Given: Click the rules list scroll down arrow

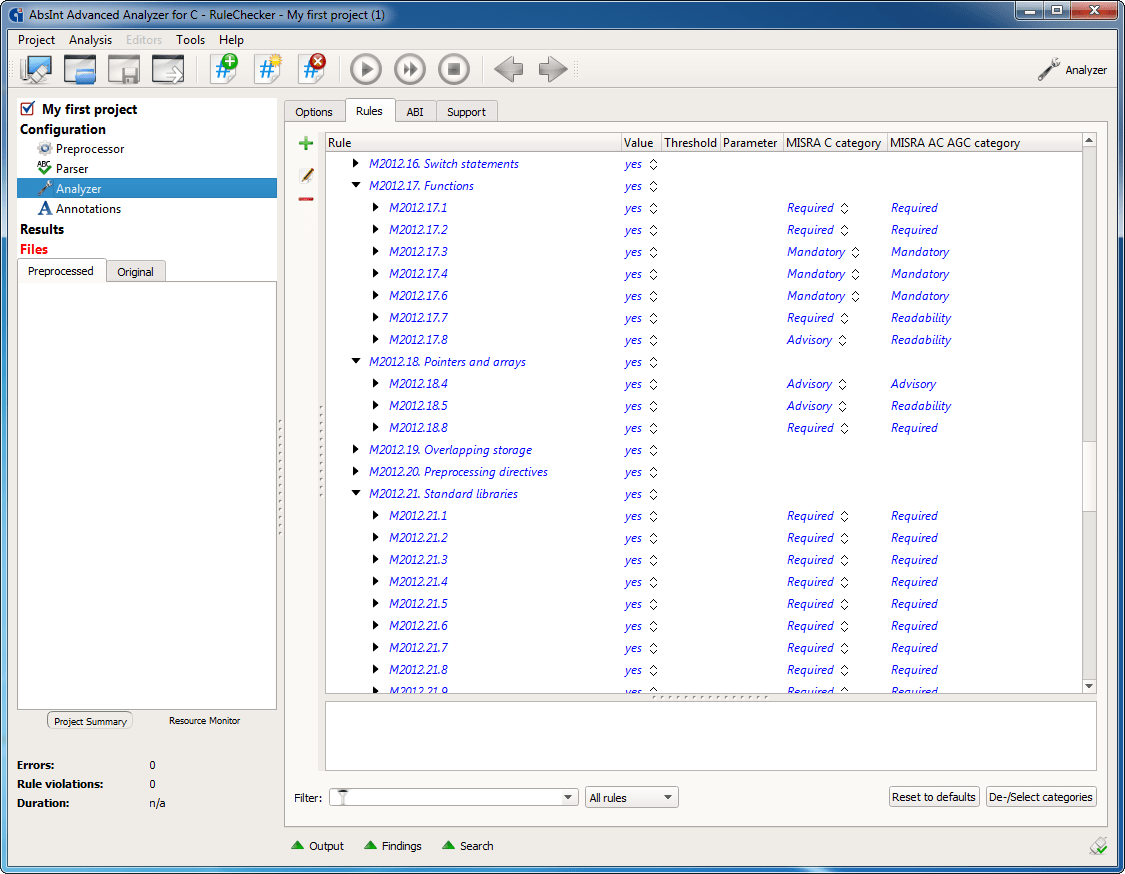Looking at the screenshot, I should 1089,686.
